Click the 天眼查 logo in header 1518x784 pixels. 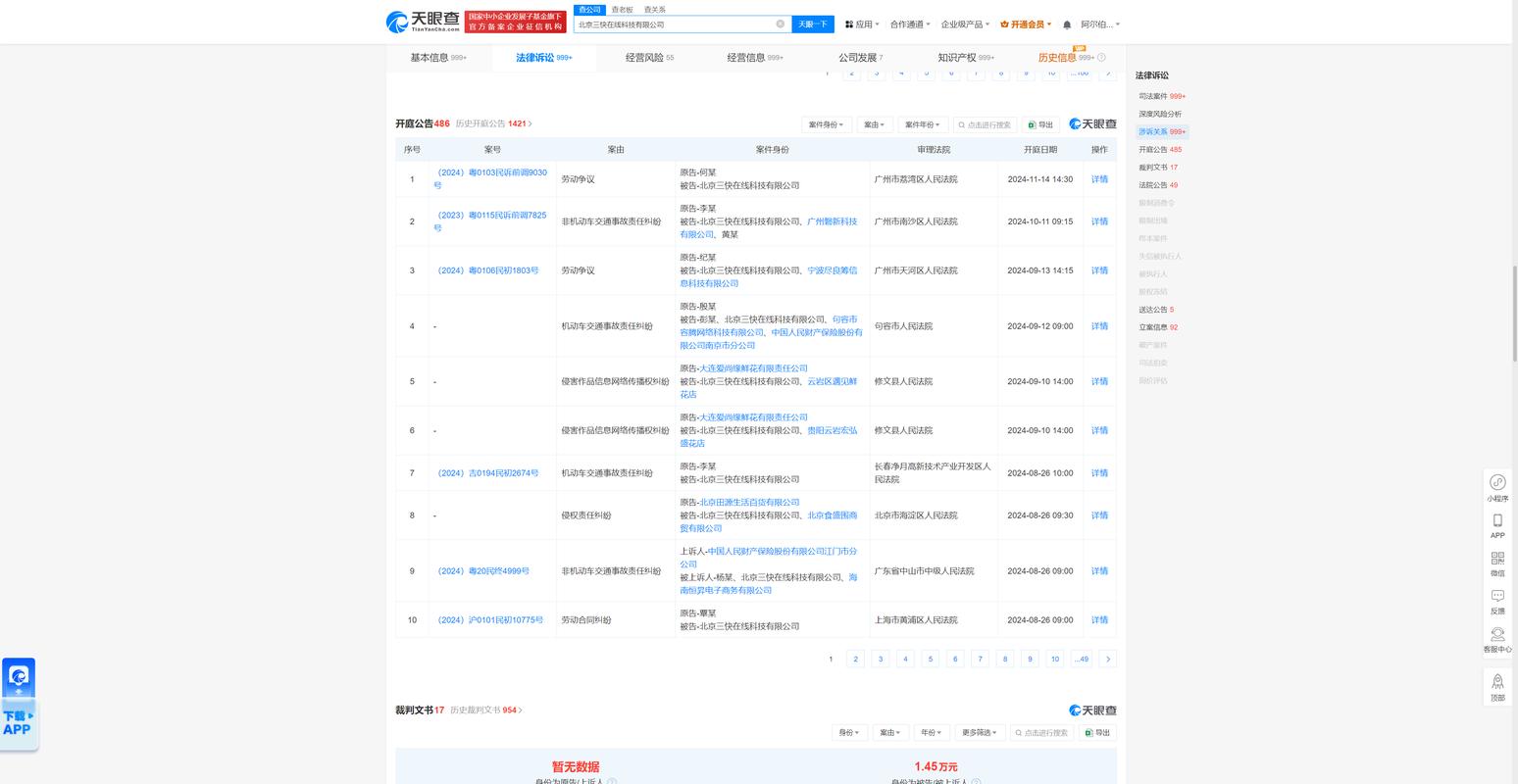click(x=424, y=21)
